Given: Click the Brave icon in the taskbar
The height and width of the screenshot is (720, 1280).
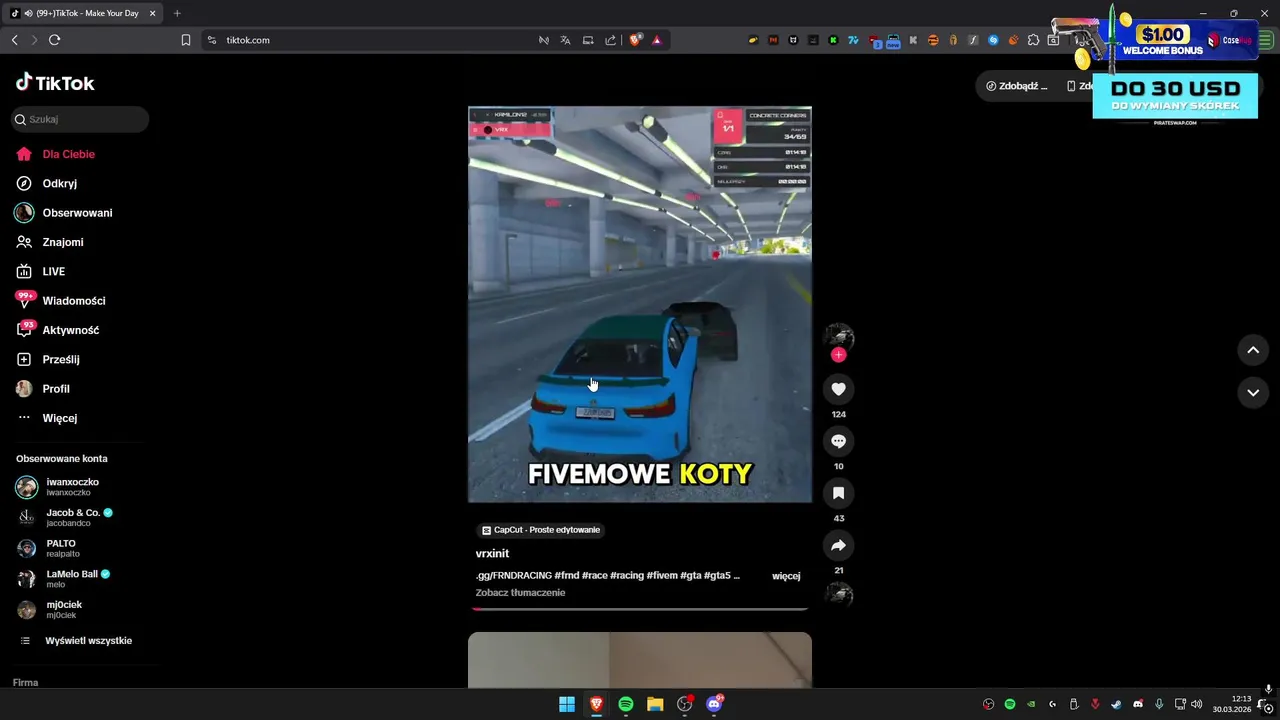Looking at the screenshot, I should 596,704.
